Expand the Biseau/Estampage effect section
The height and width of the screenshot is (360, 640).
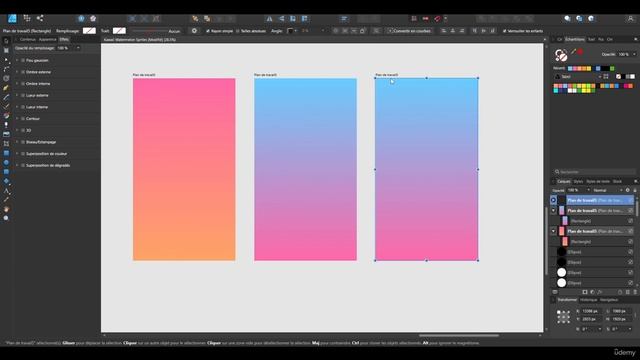tap(17, 142)
